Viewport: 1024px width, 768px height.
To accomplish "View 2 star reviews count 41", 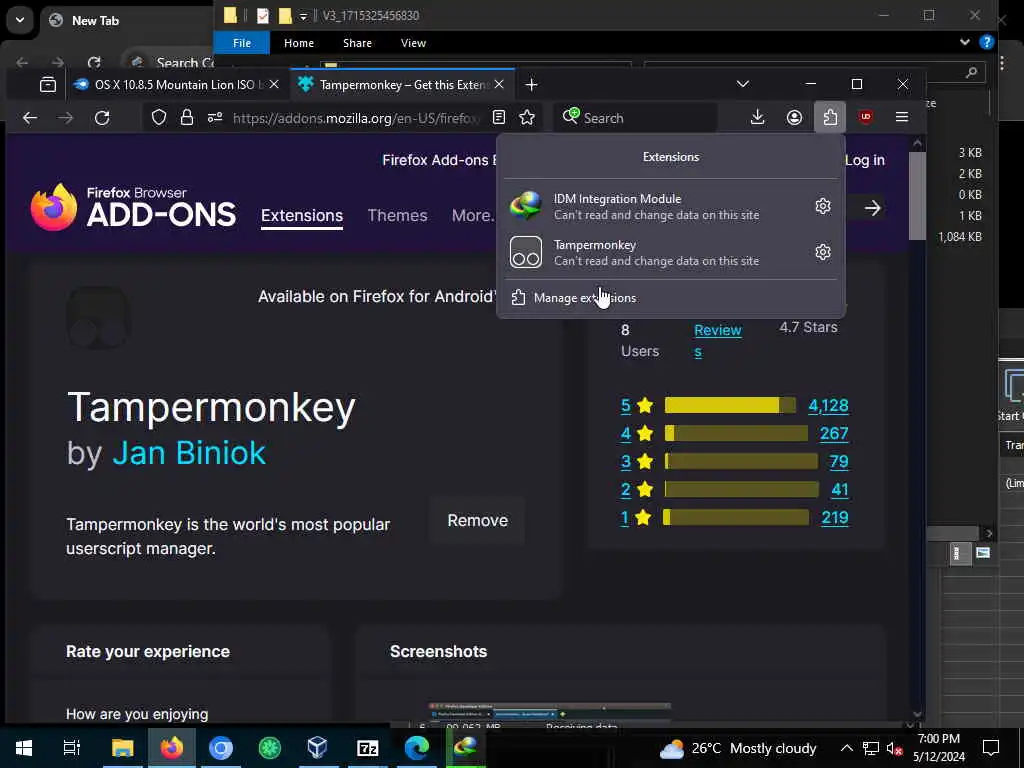I will click(x=840, y=490).
